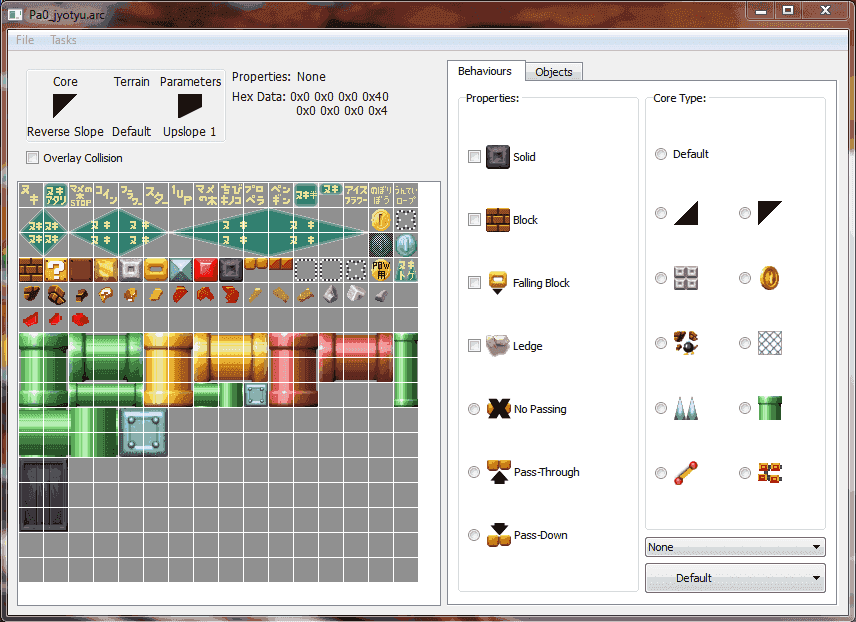Minimize the Pa0_jyotyu.arc window
Viewport: 856px width, 622px height.
click(761, 10)
